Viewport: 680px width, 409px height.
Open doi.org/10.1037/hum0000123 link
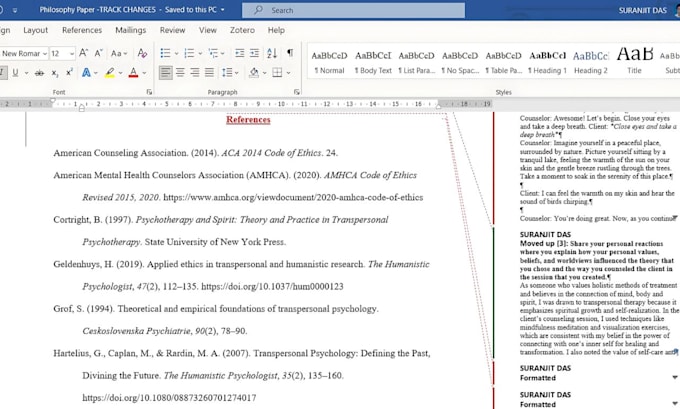tap(272, 286)
